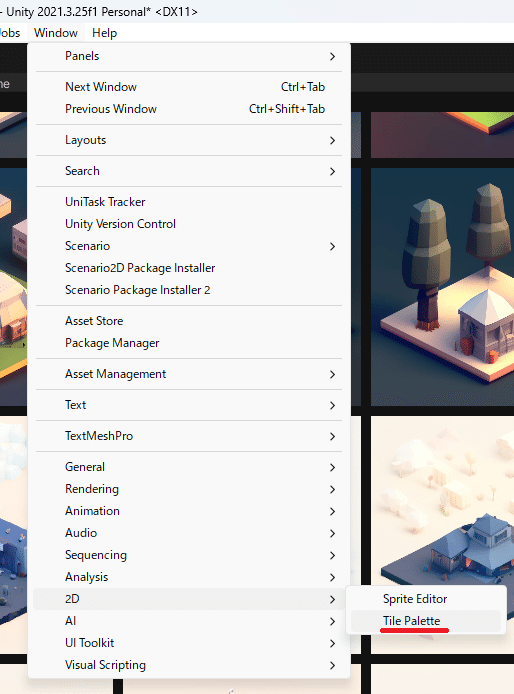Open the Window menu in menu bar
514x694 pixels.
56,33
